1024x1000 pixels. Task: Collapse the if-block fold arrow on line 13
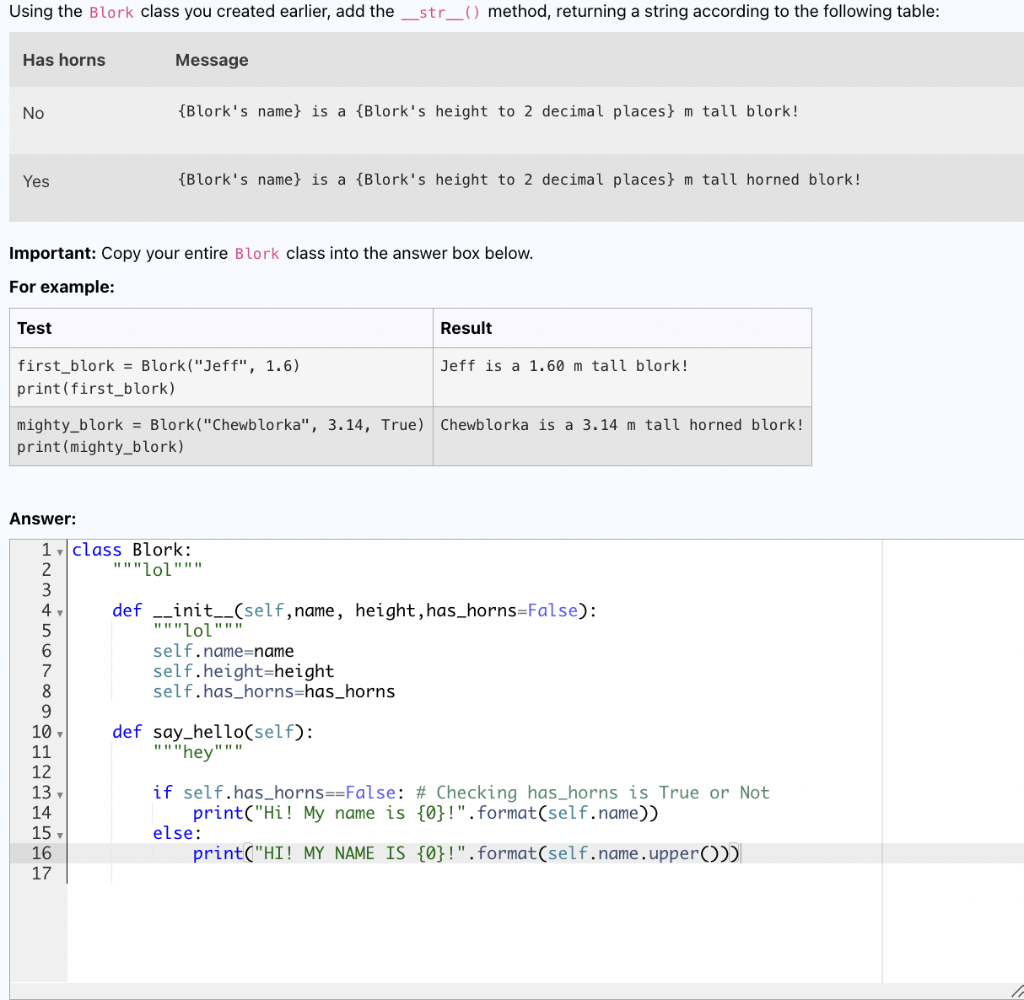point(60,796)
